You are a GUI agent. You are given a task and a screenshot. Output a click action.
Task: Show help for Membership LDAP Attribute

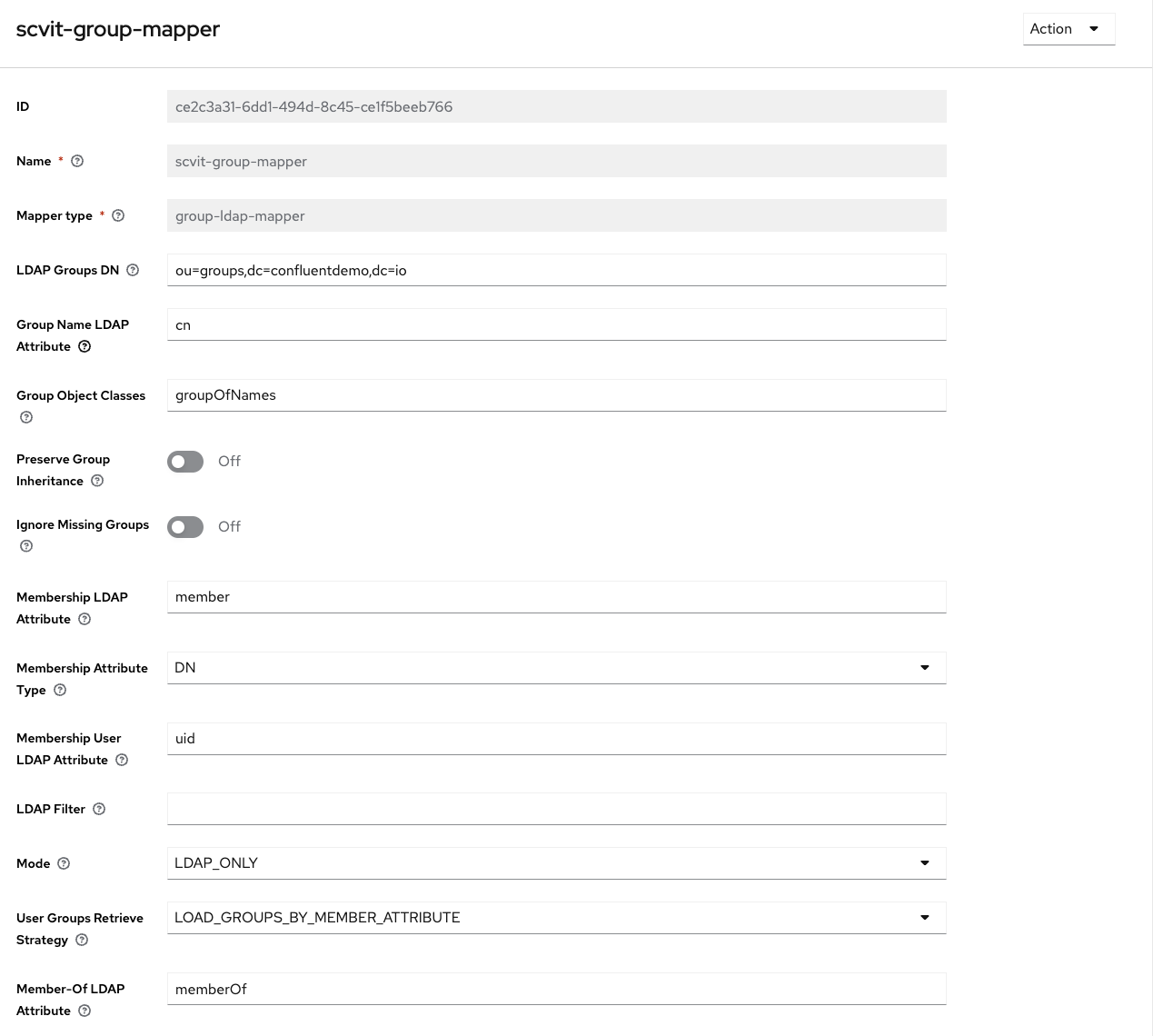tap(84, 619)
